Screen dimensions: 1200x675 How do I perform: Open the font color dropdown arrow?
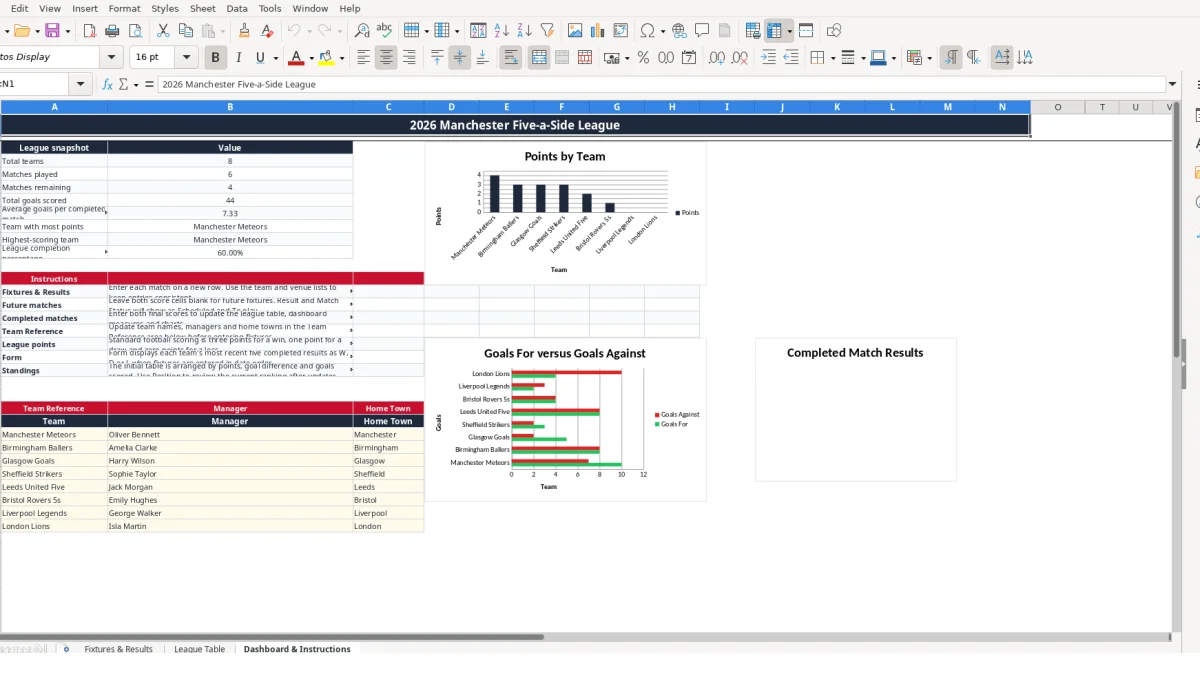click(311, 58)
